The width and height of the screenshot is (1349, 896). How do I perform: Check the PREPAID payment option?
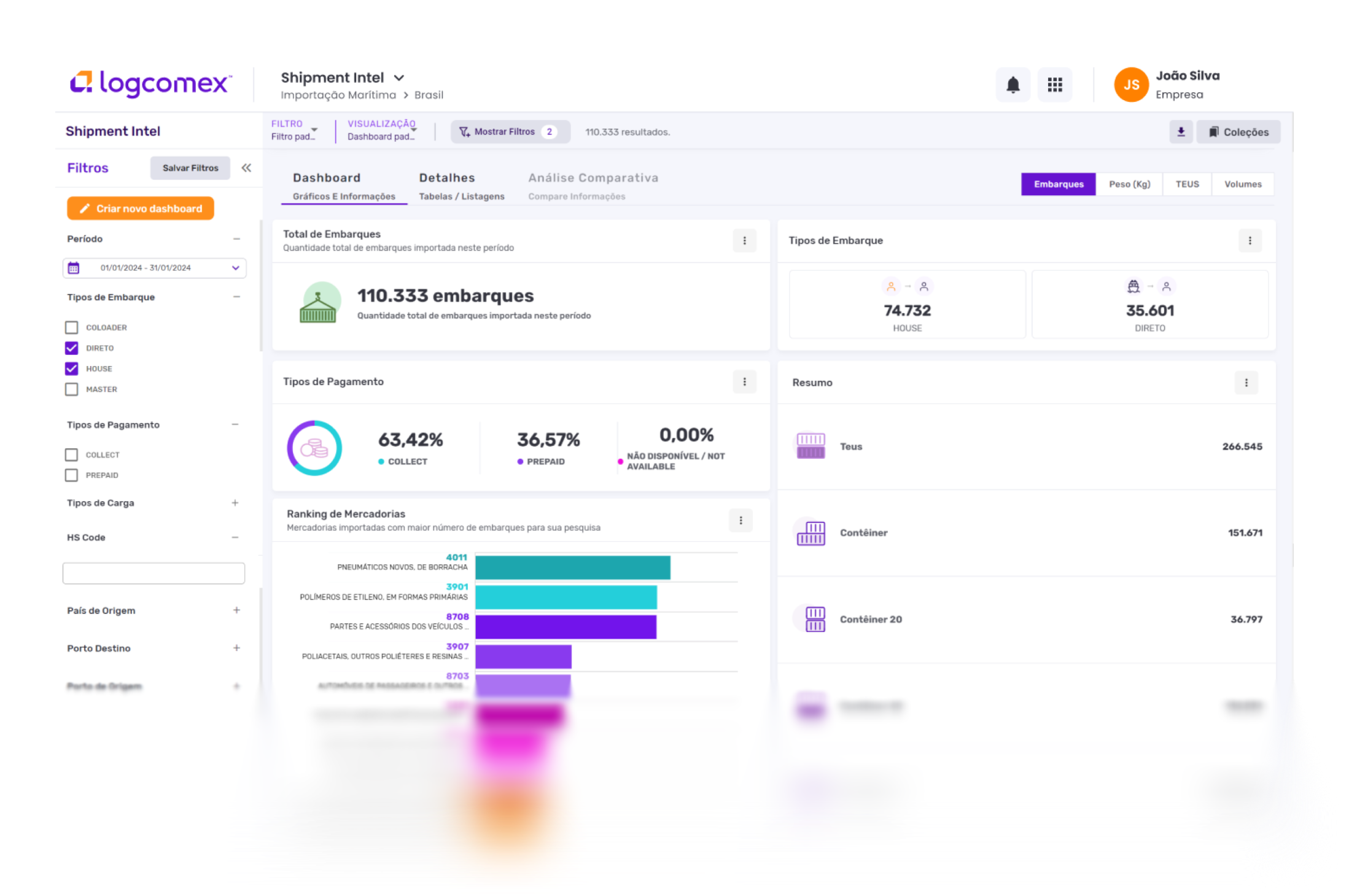72,475
